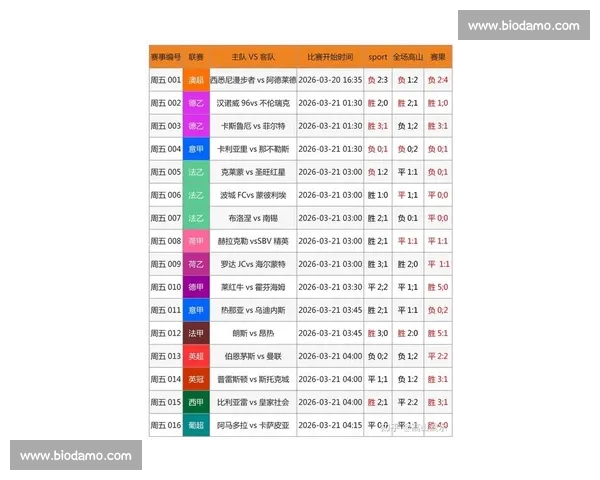
Task: Click the dark red 法甲 league badge
Action: (x=196, y=333)
